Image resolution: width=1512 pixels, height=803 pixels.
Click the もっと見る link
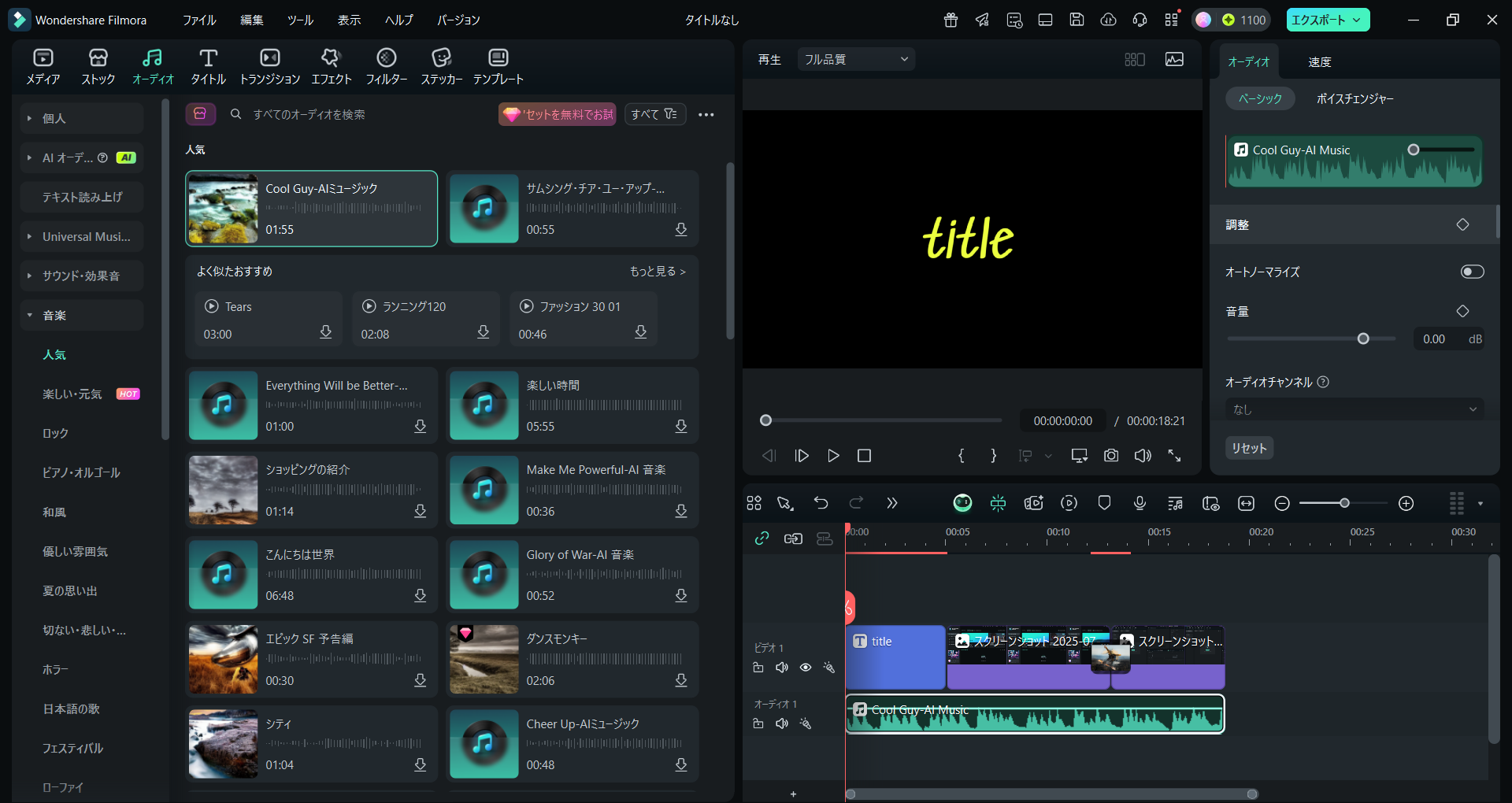point(658,271)
